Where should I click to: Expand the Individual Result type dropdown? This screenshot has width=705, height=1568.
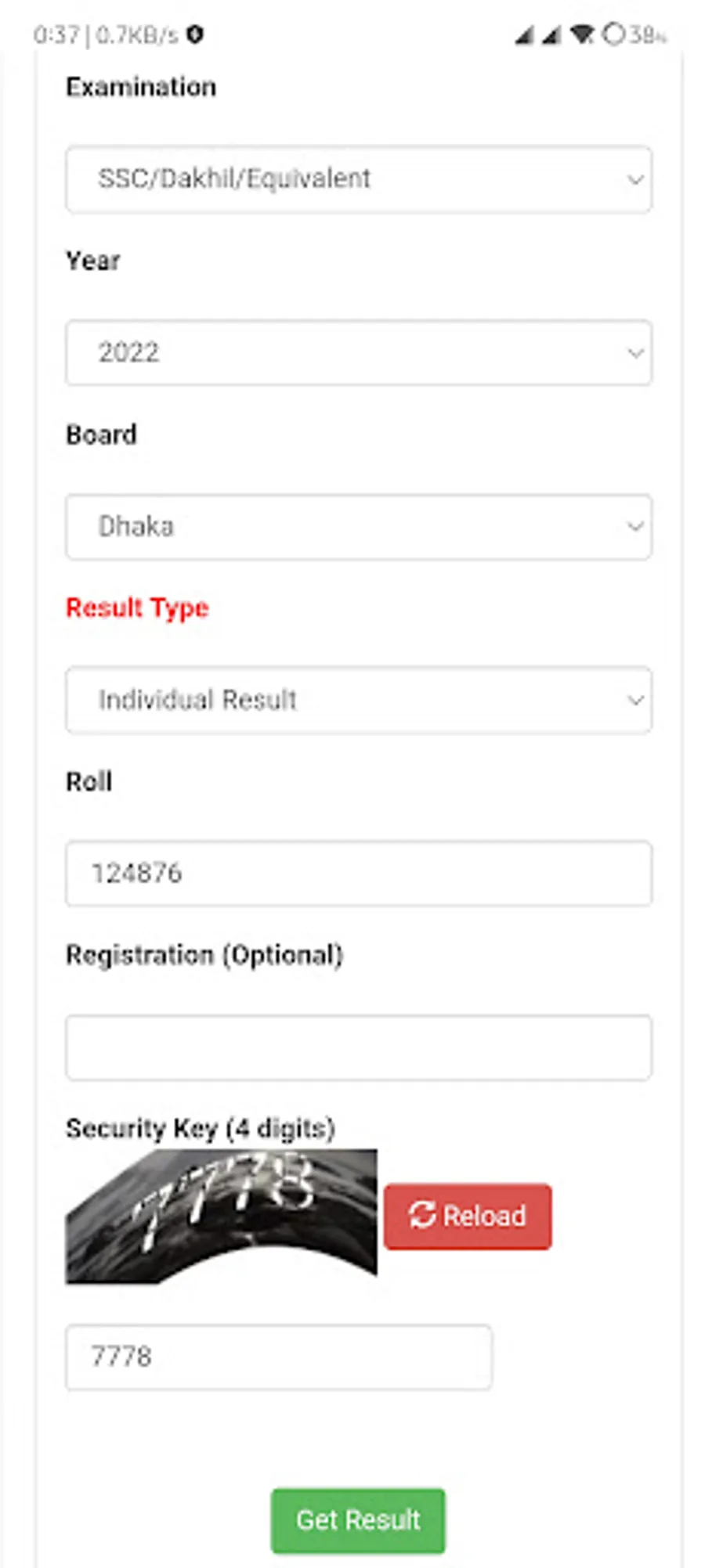tap(358, 700)
